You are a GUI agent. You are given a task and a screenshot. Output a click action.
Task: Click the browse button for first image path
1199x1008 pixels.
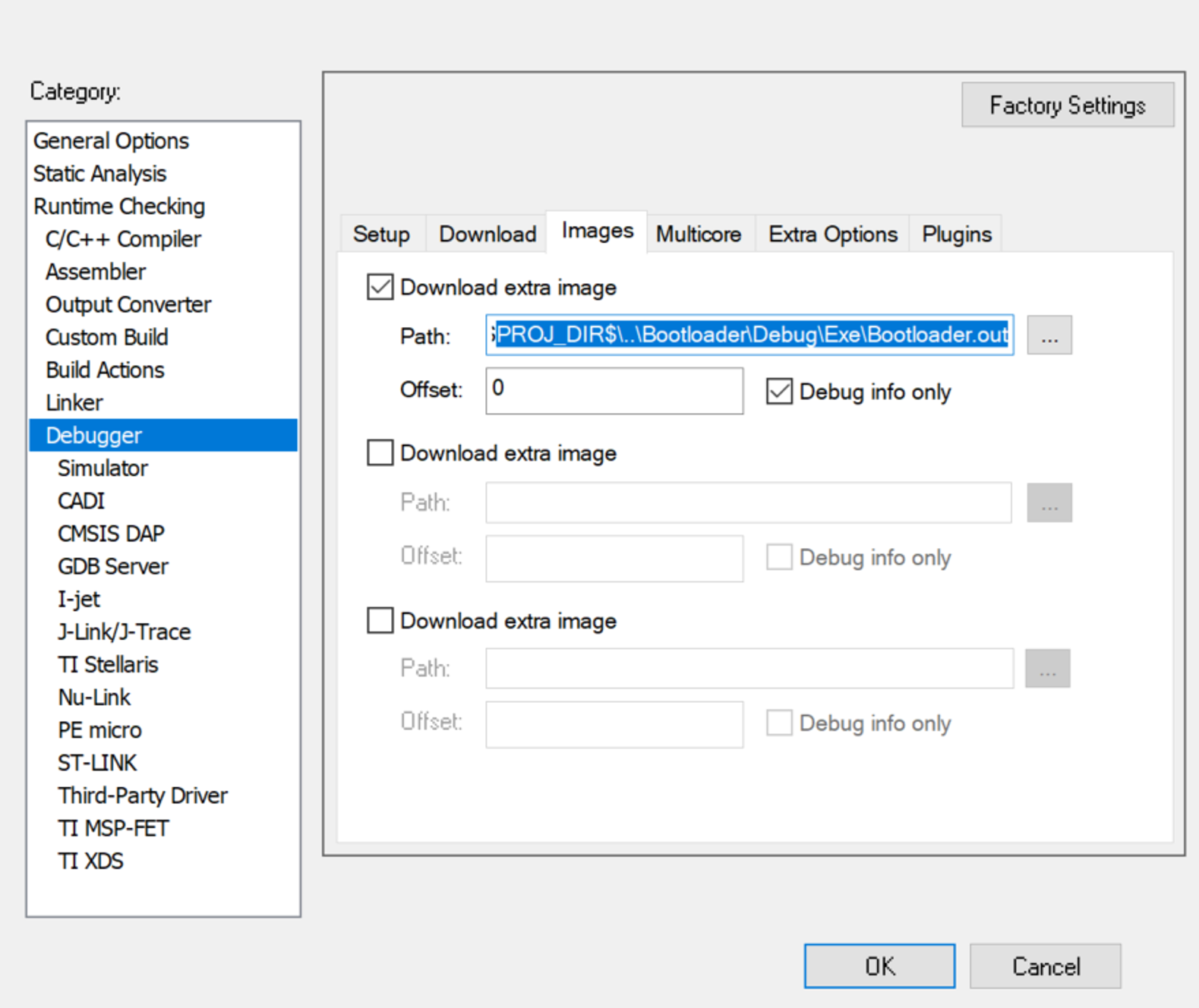pyautogui.click(x=1049, y=335)
